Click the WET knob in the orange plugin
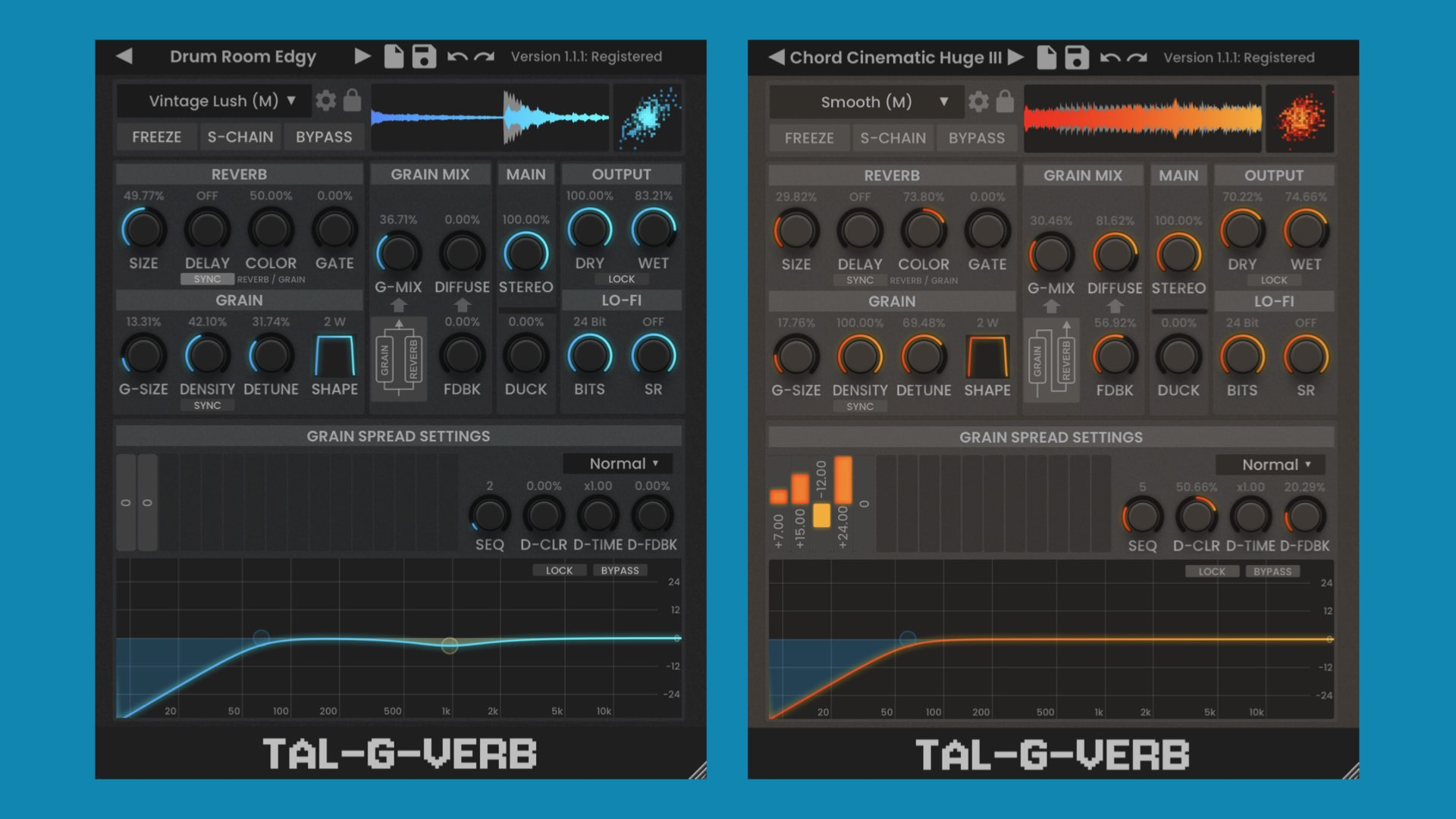This screenshot has height=819, width=1456. click(1305, 231)
